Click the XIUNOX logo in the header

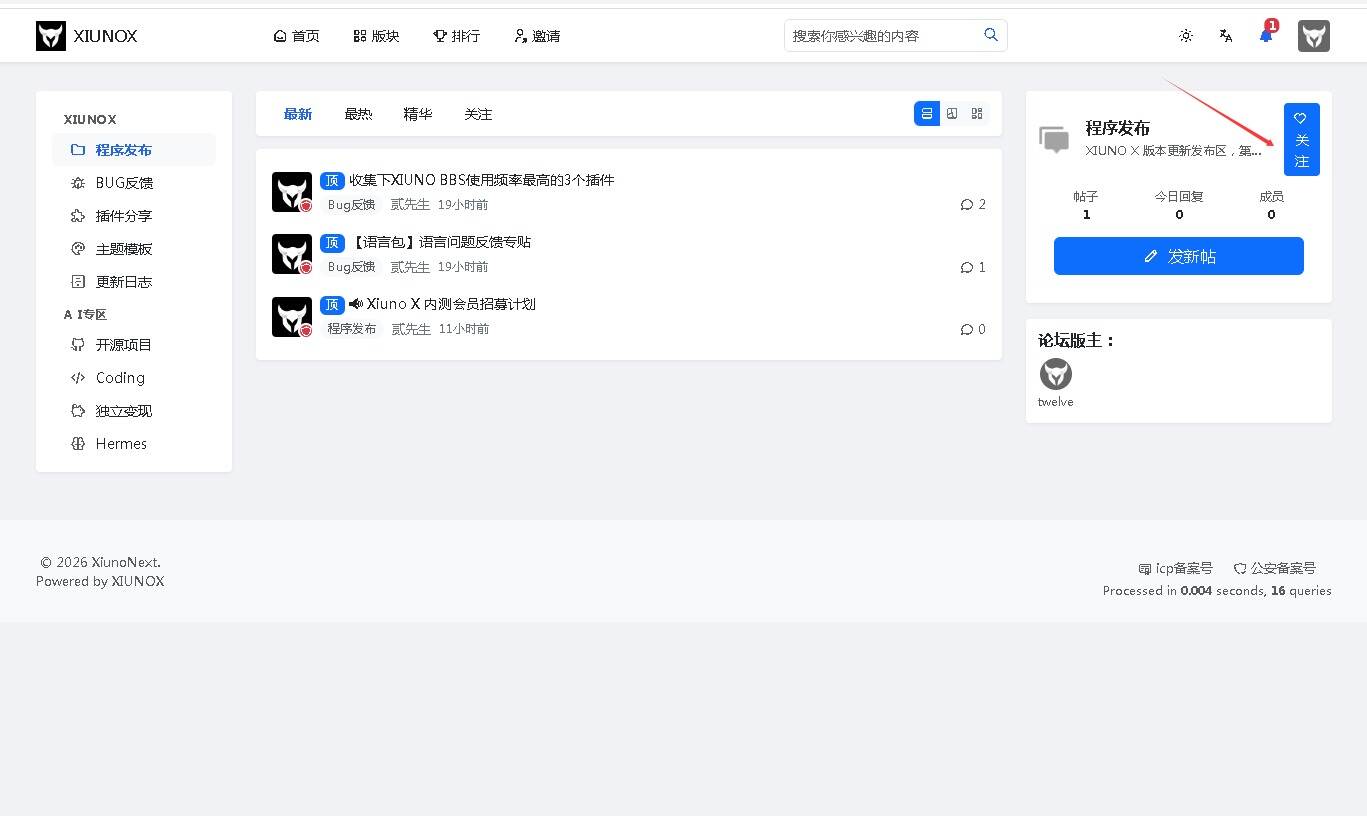point(87,36)
